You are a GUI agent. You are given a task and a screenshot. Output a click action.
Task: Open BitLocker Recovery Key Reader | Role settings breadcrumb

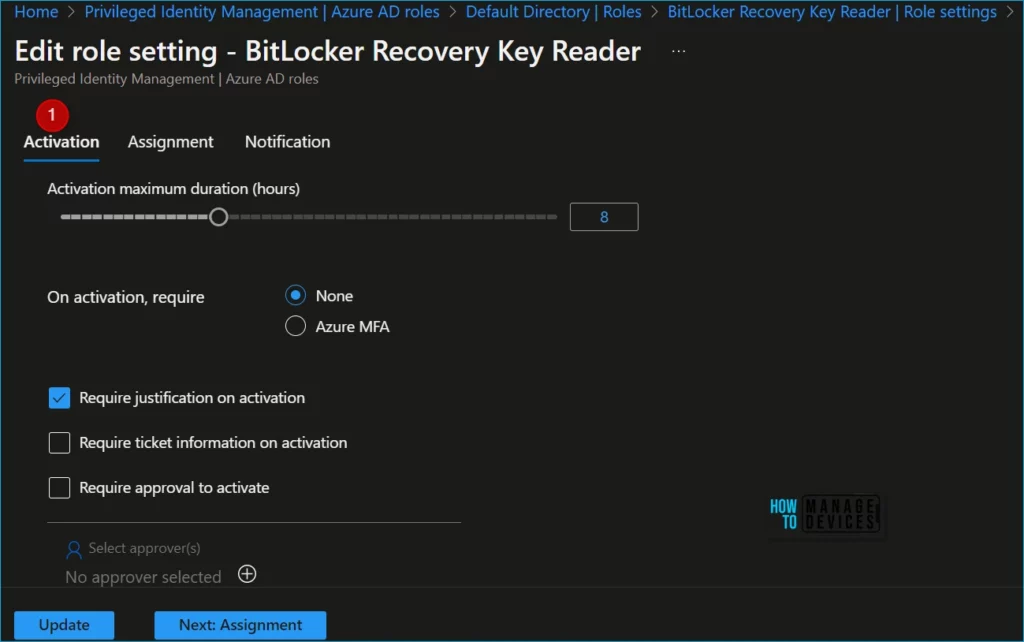click(832, 12)
